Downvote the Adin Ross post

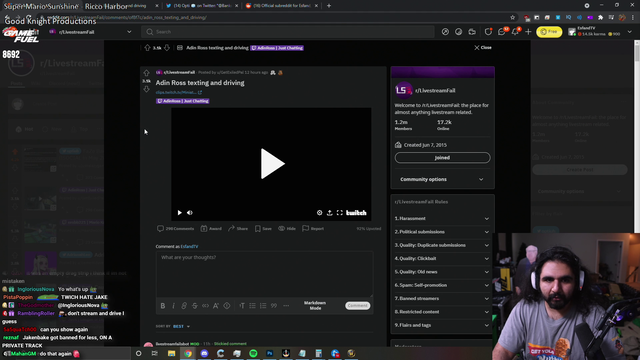146,89
